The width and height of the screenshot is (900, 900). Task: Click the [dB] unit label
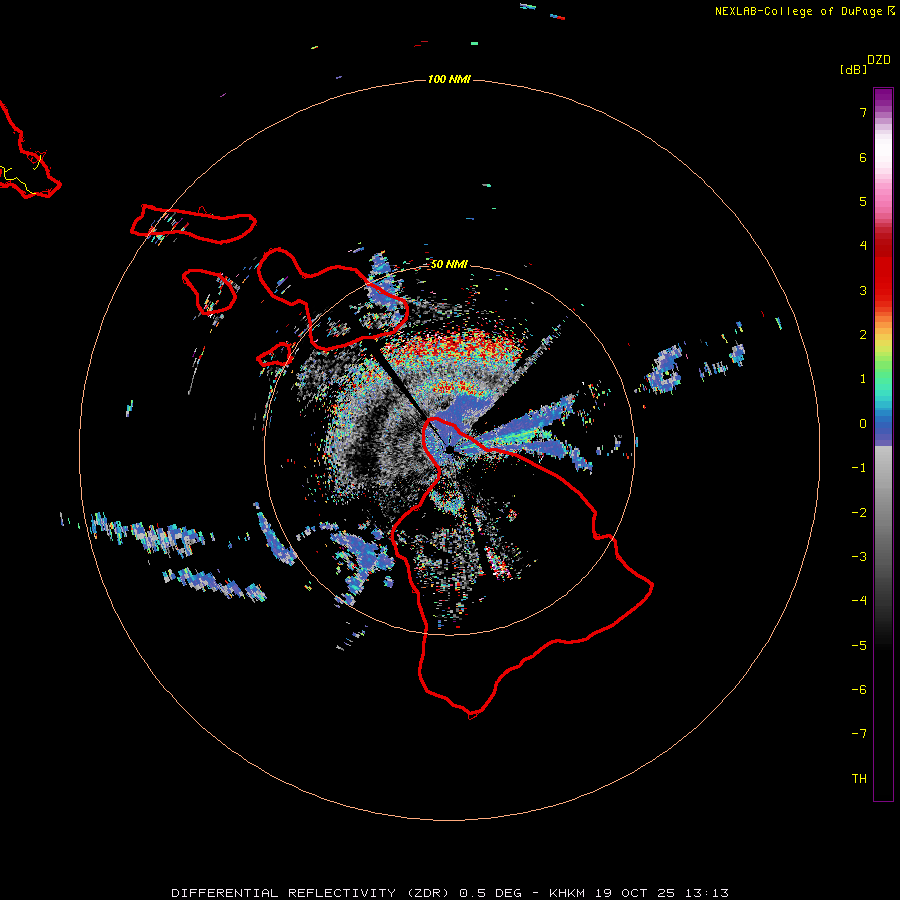[x=853, y=70]
